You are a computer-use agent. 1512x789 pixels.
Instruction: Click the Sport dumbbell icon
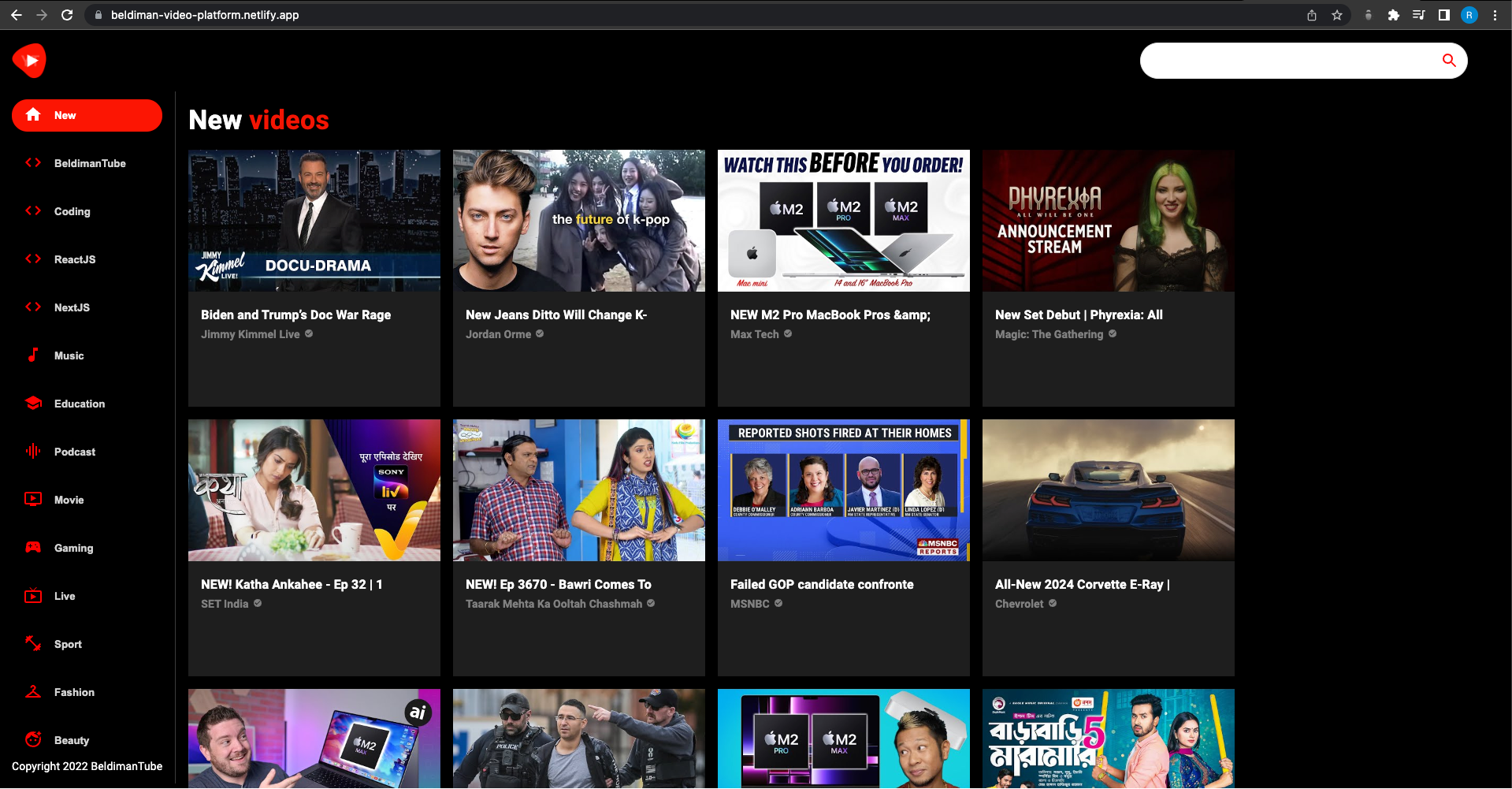33,644
